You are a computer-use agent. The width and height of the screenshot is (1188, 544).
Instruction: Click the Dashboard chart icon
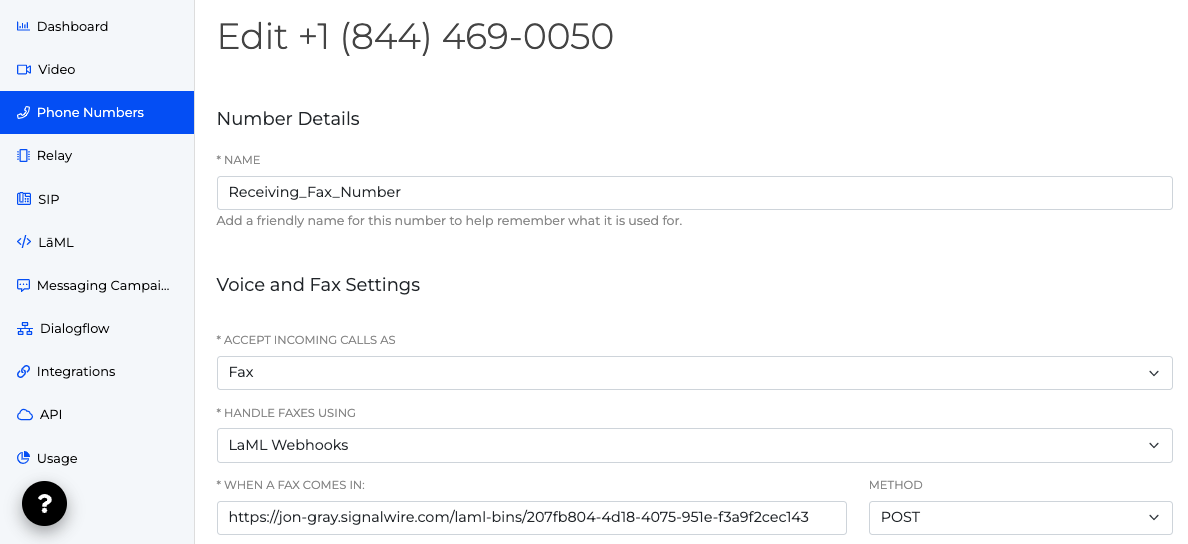[23, 27]
